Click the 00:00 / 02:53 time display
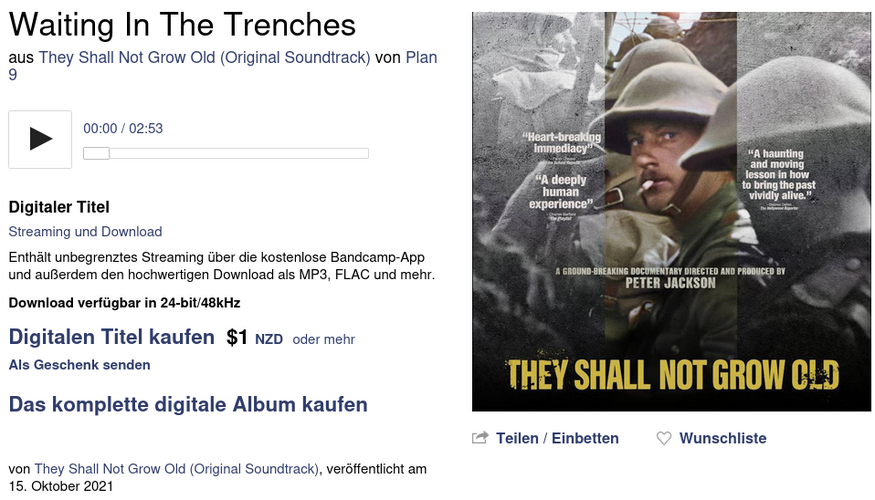875x500 pixels. click(x=123, y=128)
